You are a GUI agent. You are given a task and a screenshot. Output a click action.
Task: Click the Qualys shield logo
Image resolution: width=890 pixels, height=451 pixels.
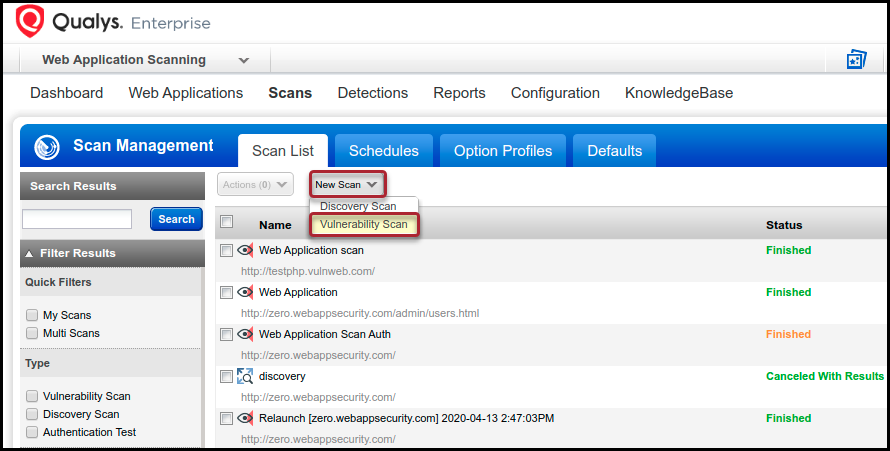pyautogui.click(x=30, y=22)
